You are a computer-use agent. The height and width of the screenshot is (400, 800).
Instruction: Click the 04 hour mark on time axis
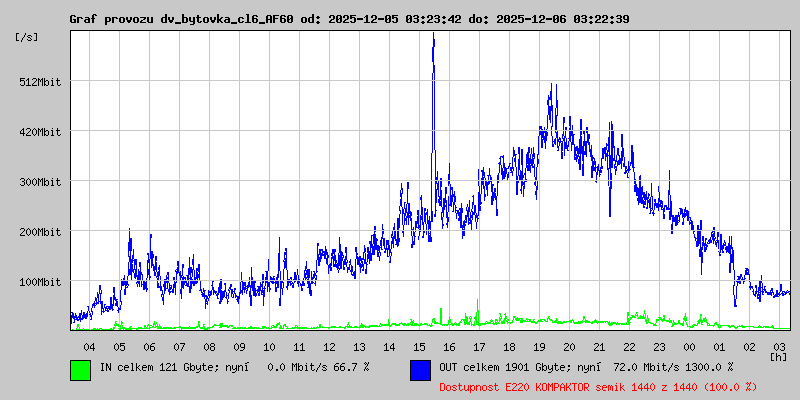[89, 346]
